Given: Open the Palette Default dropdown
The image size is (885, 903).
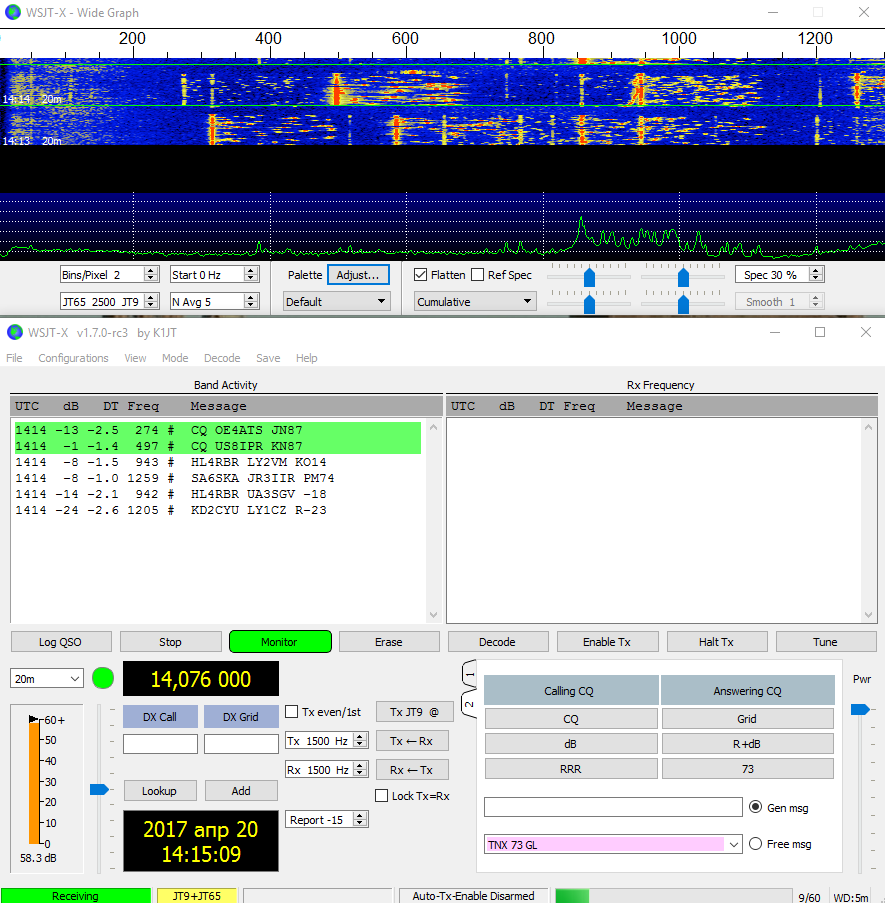Looking at the screenshot, I should (337, 301).
